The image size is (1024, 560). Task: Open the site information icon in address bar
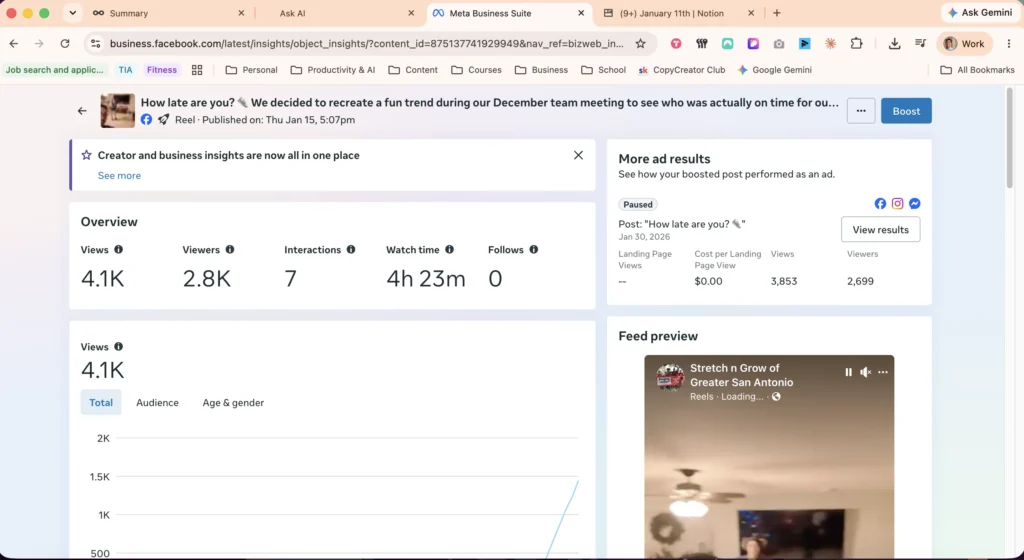(x=95, y=44)
